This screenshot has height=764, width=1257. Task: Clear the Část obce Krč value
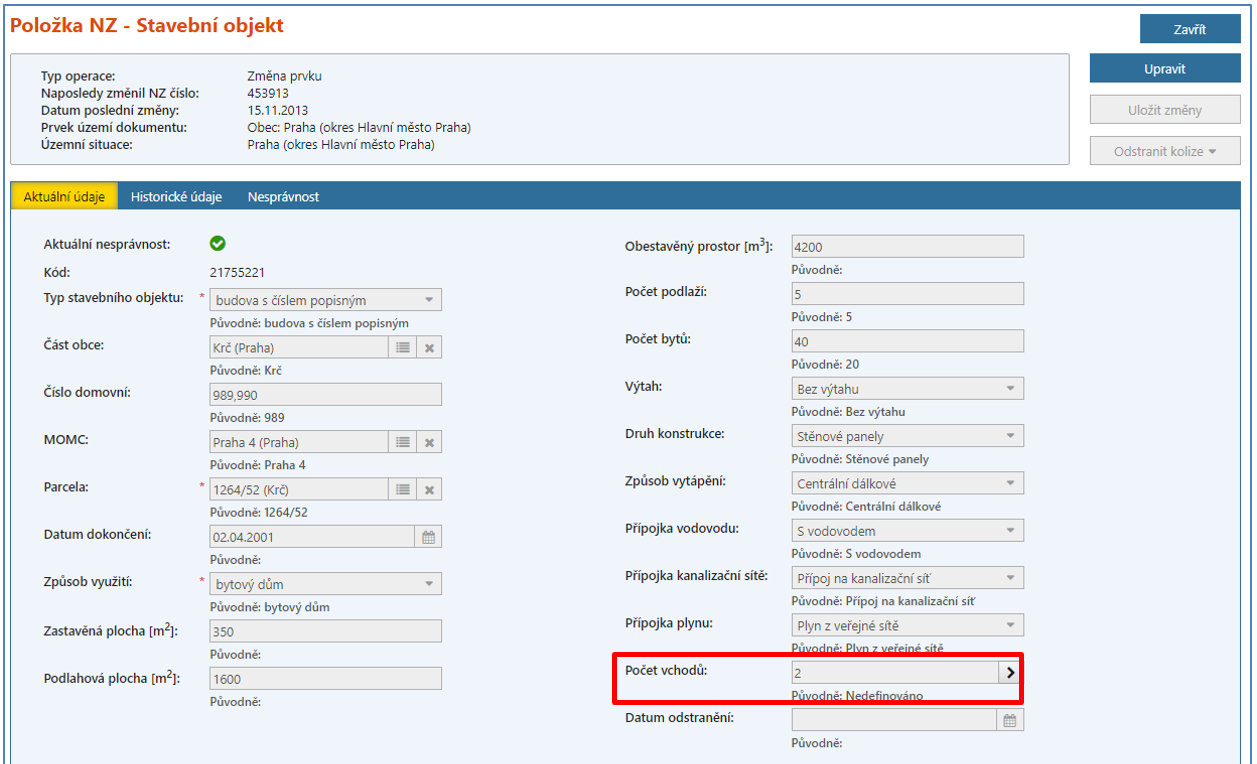point(429,347)
